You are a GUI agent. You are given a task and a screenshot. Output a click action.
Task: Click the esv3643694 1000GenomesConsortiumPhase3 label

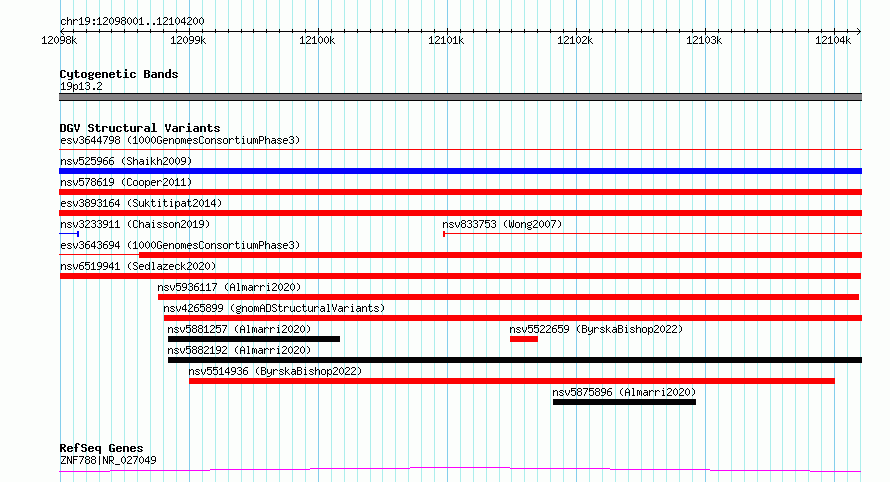[x=180, y=245]
